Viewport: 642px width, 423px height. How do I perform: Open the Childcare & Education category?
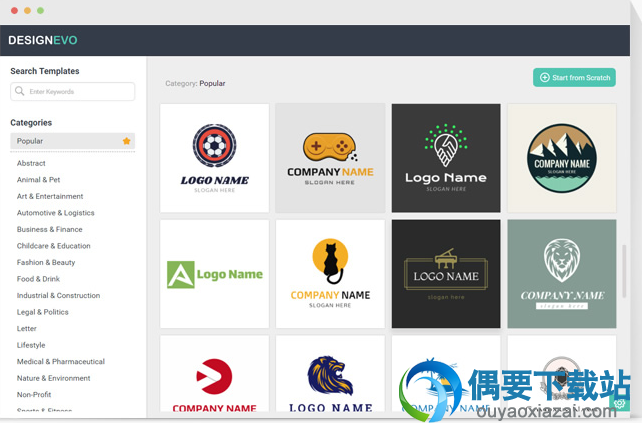coord(54,246)
